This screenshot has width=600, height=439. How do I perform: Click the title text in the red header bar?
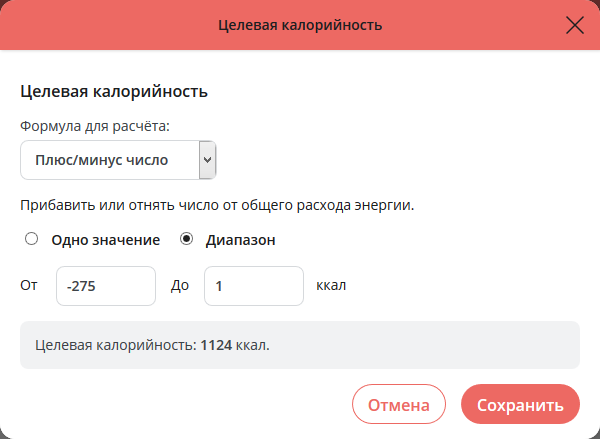click(x=300, y=25)
